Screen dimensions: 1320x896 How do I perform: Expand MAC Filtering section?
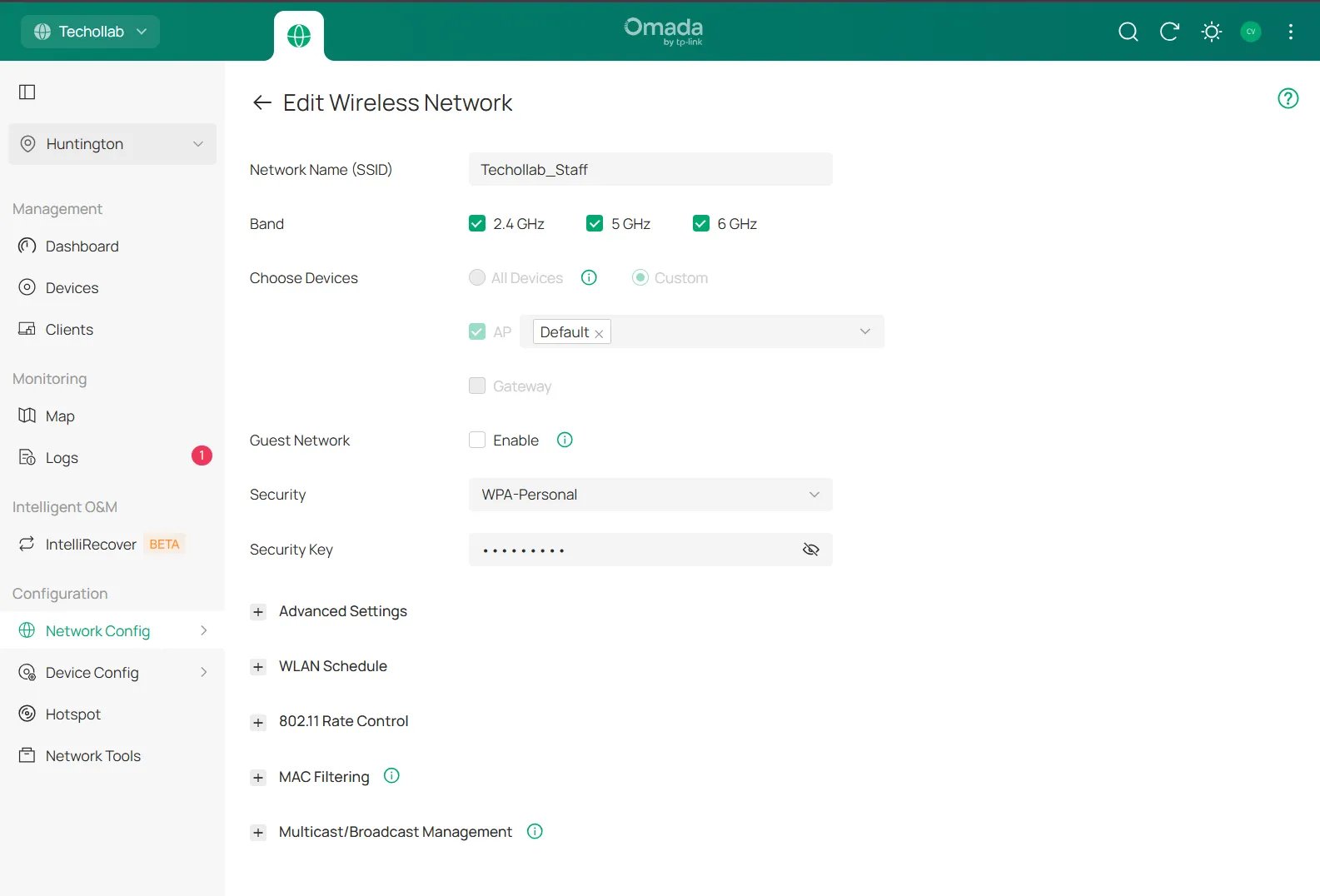[x=258, y=778]
